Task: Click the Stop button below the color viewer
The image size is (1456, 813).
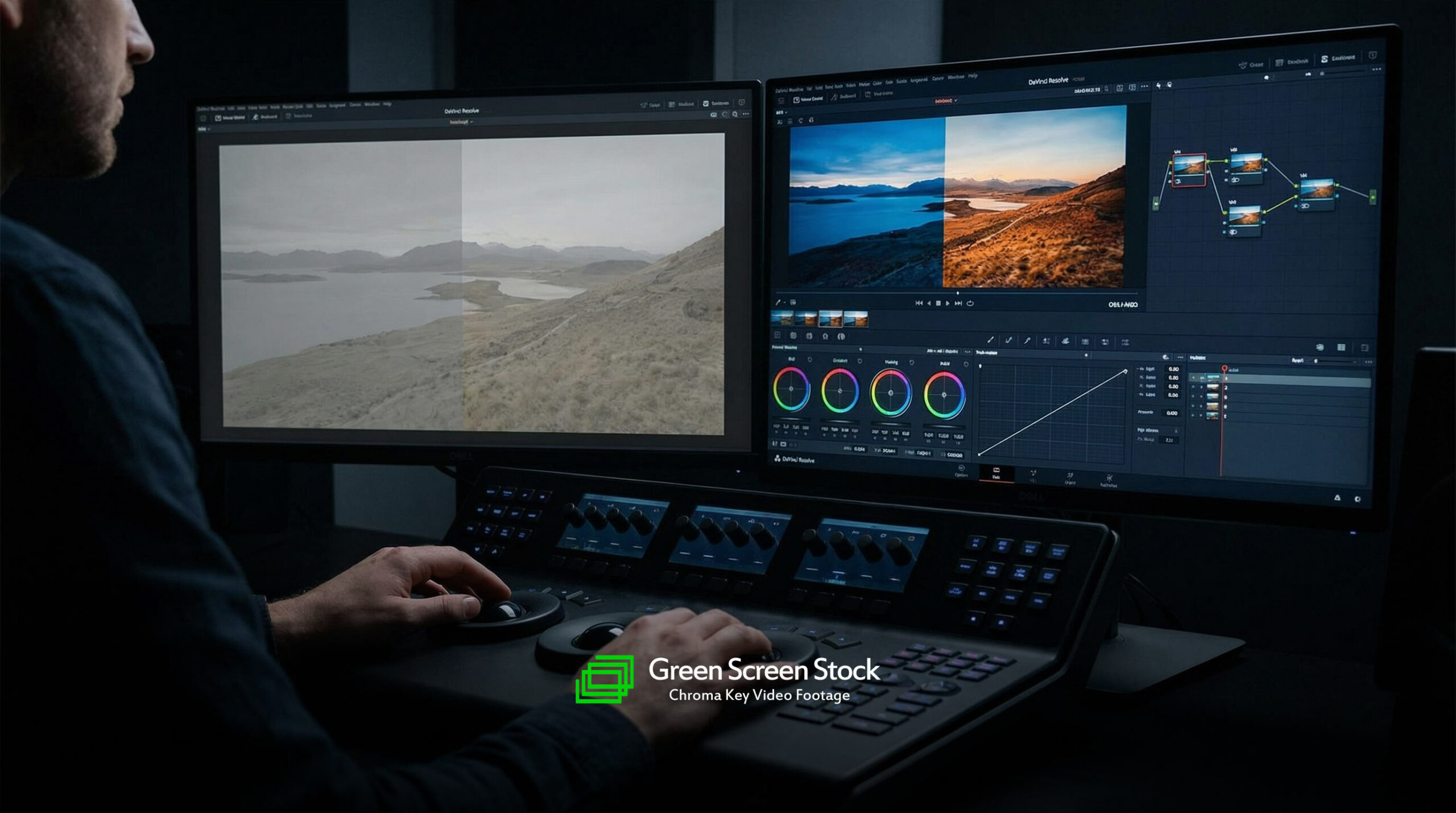Action: 938,303
